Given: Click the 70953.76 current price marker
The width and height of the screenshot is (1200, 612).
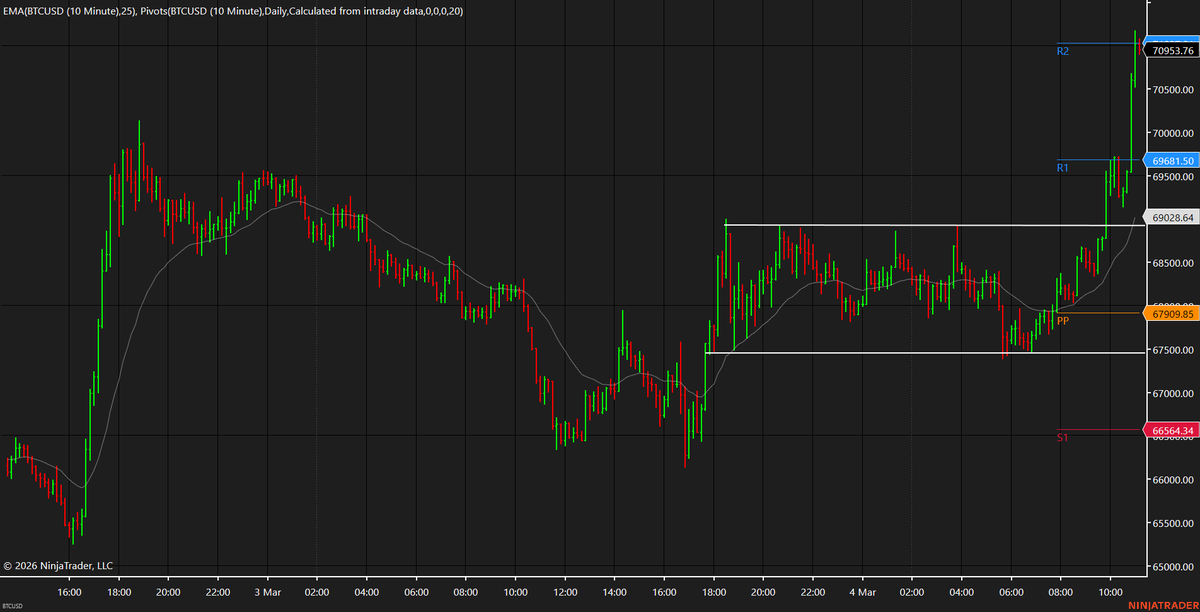Looking at the screenshot, I should (x=1170, y=50).
